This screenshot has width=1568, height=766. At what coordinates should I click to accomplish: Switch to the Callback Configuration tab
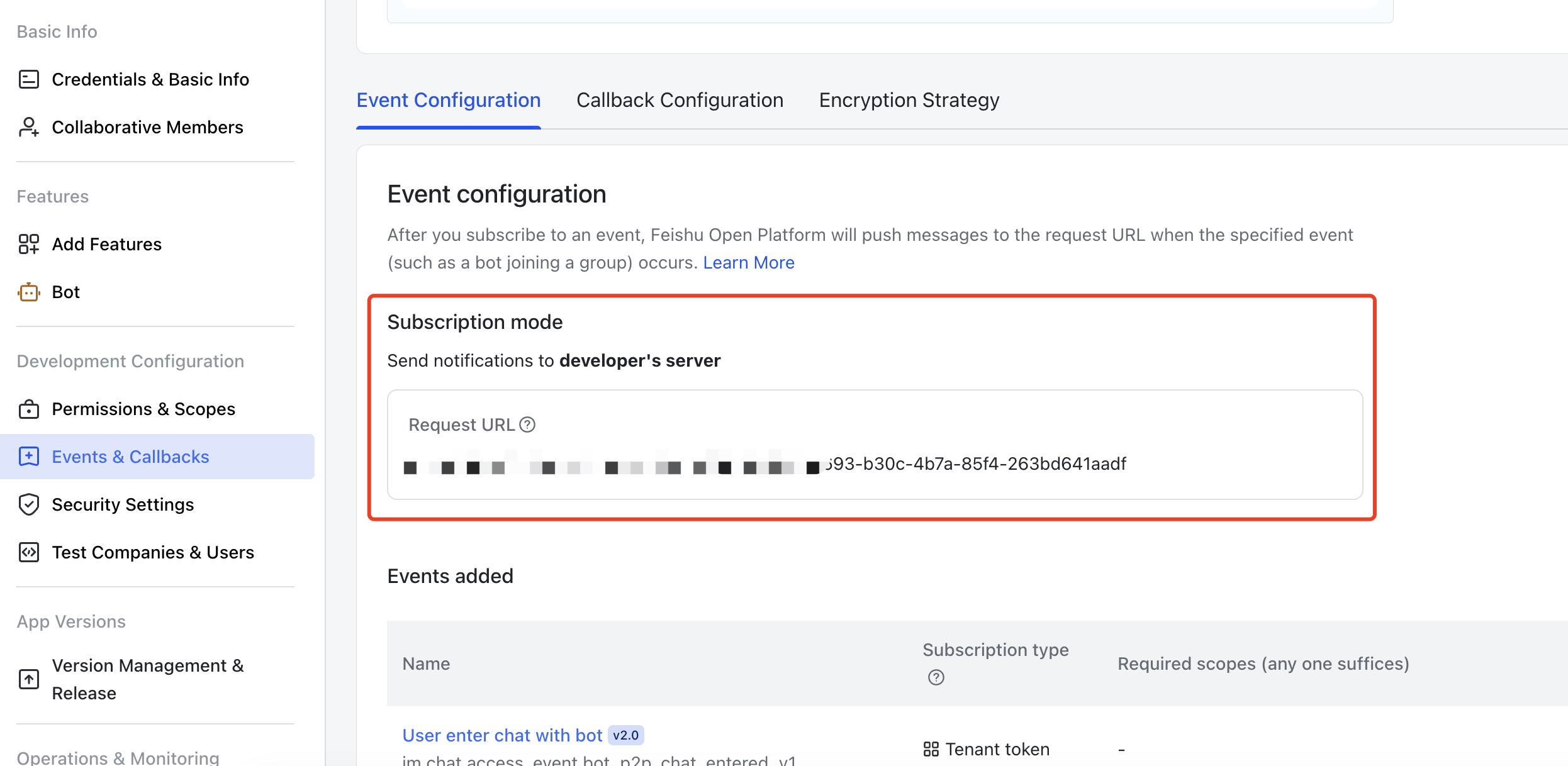pos(680,100)
